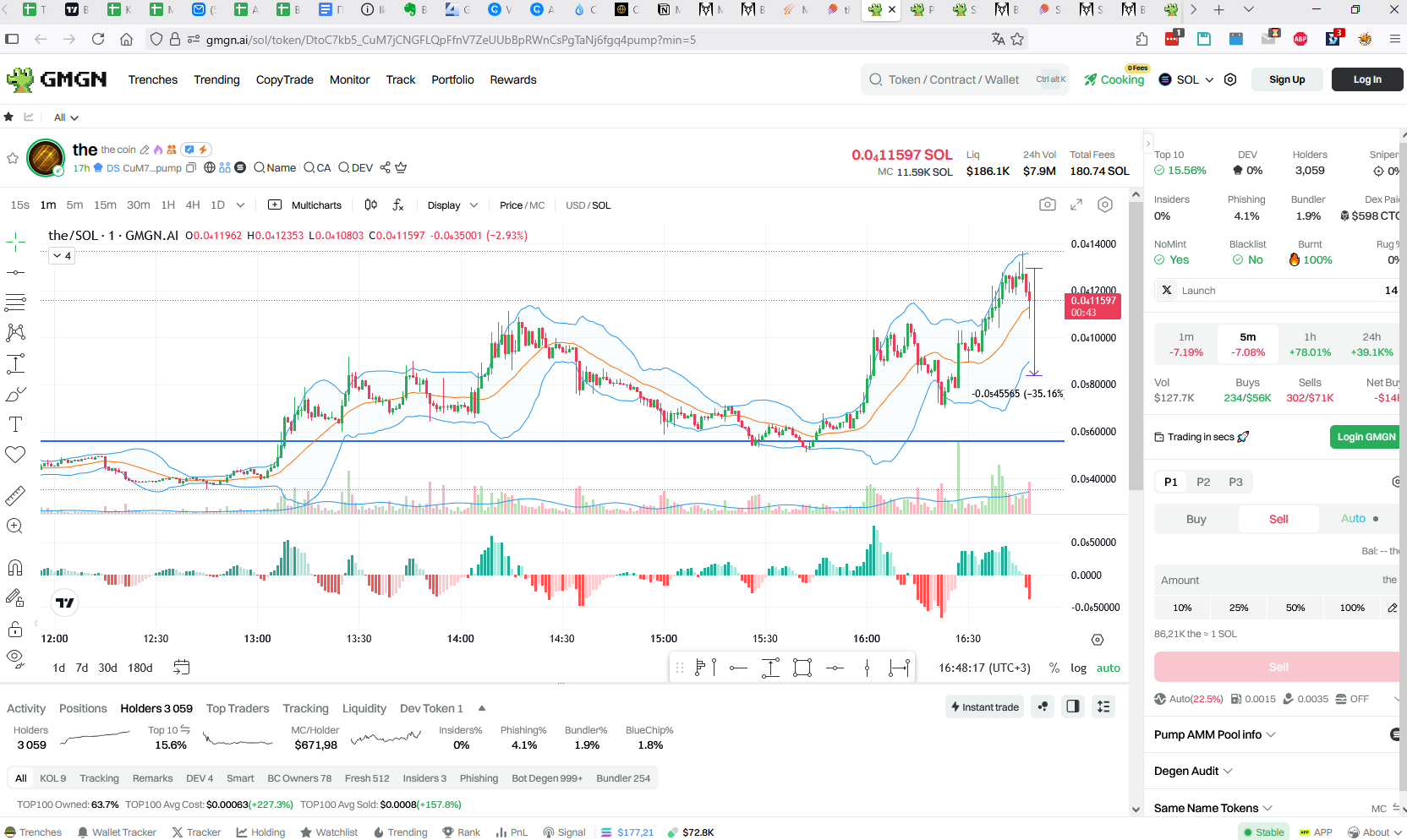Open the Display dropdown
The height and width of the screenshot is (840, 1407).
[452, 205]
